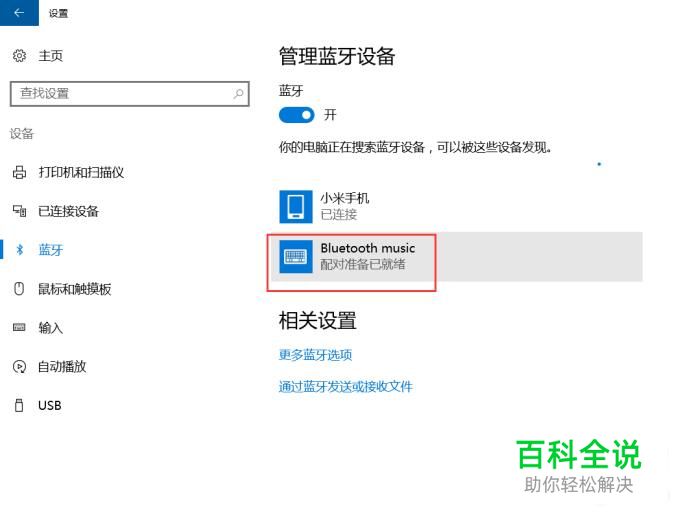Click the printer icon in sidebar
Image resolution: width=692 pixels, height=529 pixels.
pyautogui.click(x=19, y=172)
